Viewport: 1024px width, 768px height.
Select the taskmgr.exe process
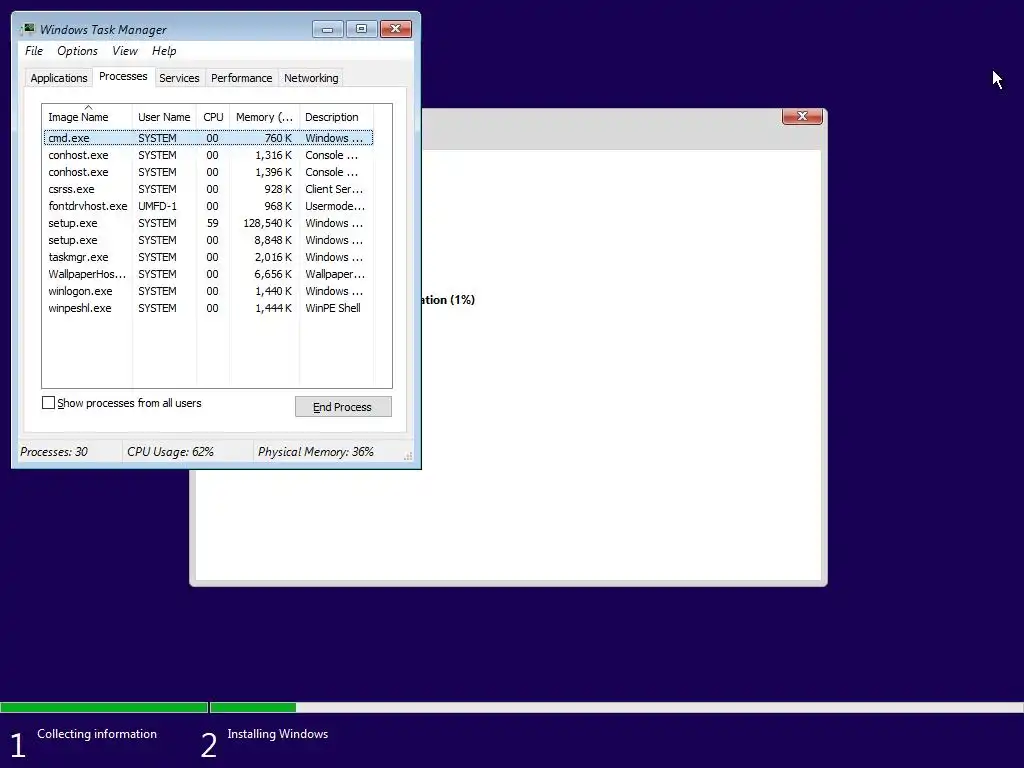208,257
